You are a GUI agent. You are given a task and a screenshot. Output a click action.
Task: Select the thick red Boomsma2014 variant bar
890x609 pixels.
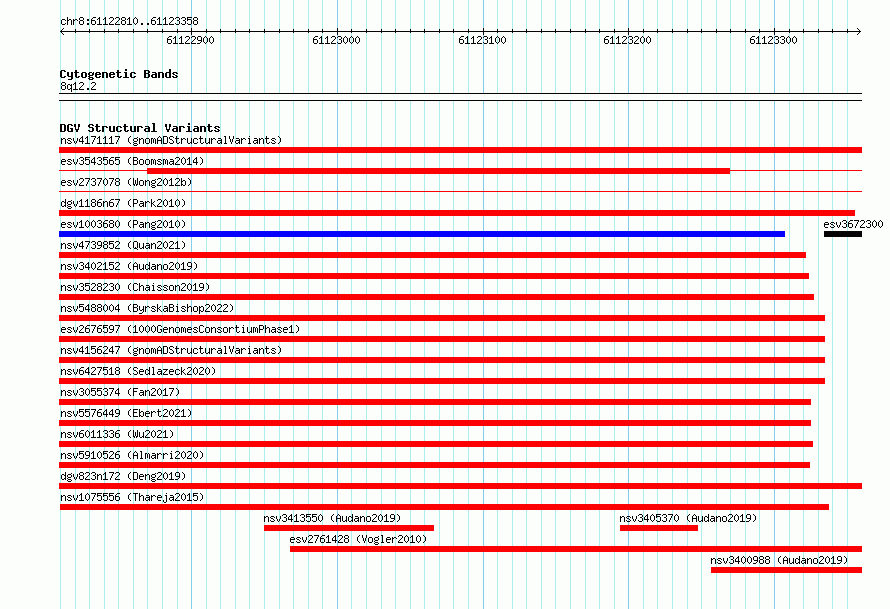(438, 171)
